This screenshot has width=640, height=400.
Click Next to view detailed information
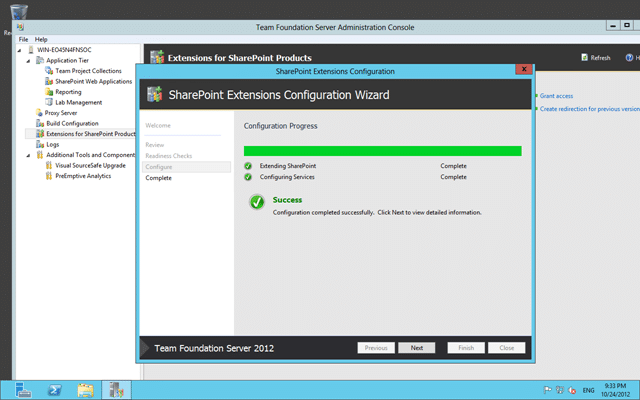[417, 348]
